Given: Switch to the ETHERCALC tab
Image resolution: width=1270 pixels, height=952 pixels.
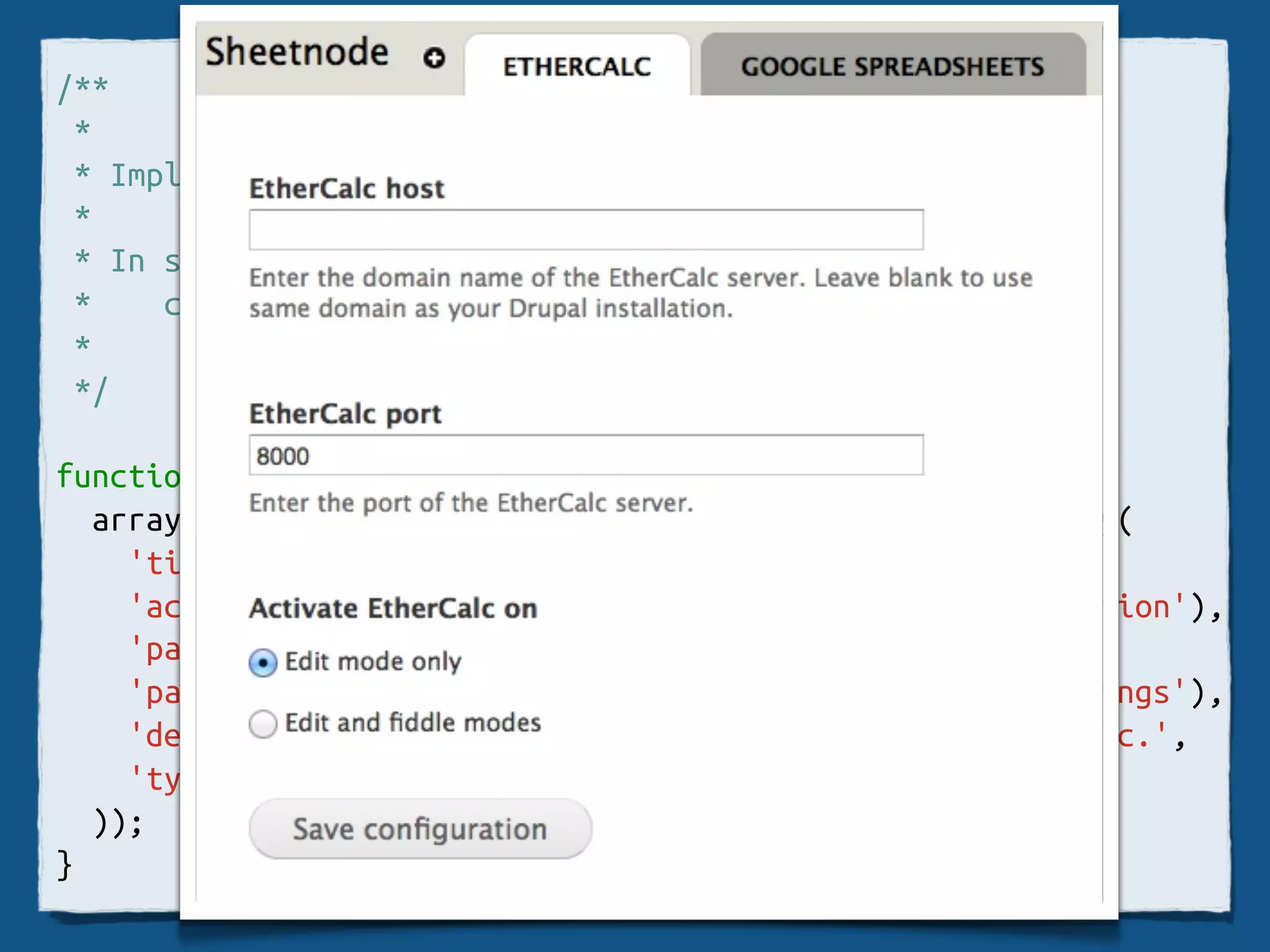Looking at the screenshot, I should tap(577, 66).
